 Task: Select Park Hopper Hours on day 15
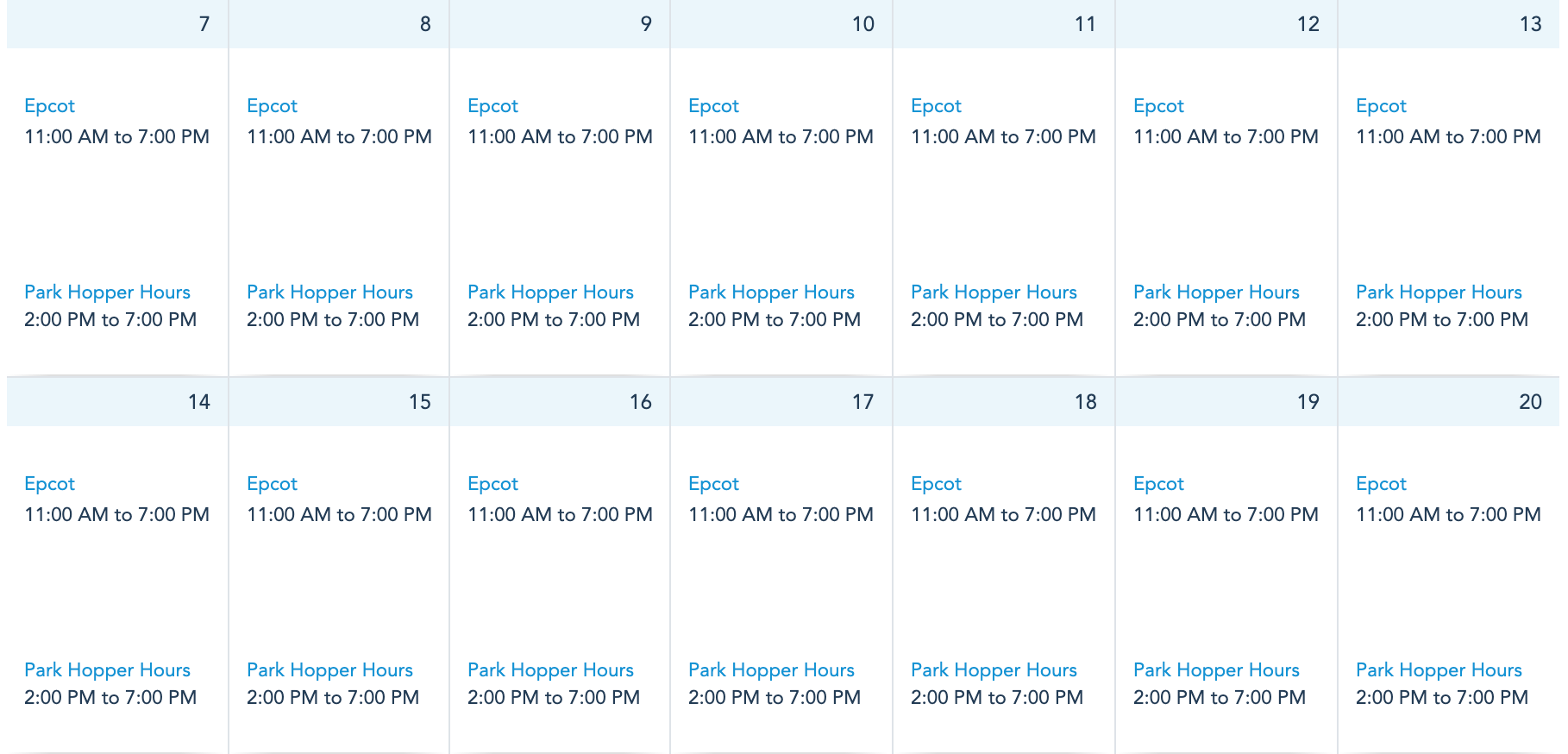pos(329,670)
